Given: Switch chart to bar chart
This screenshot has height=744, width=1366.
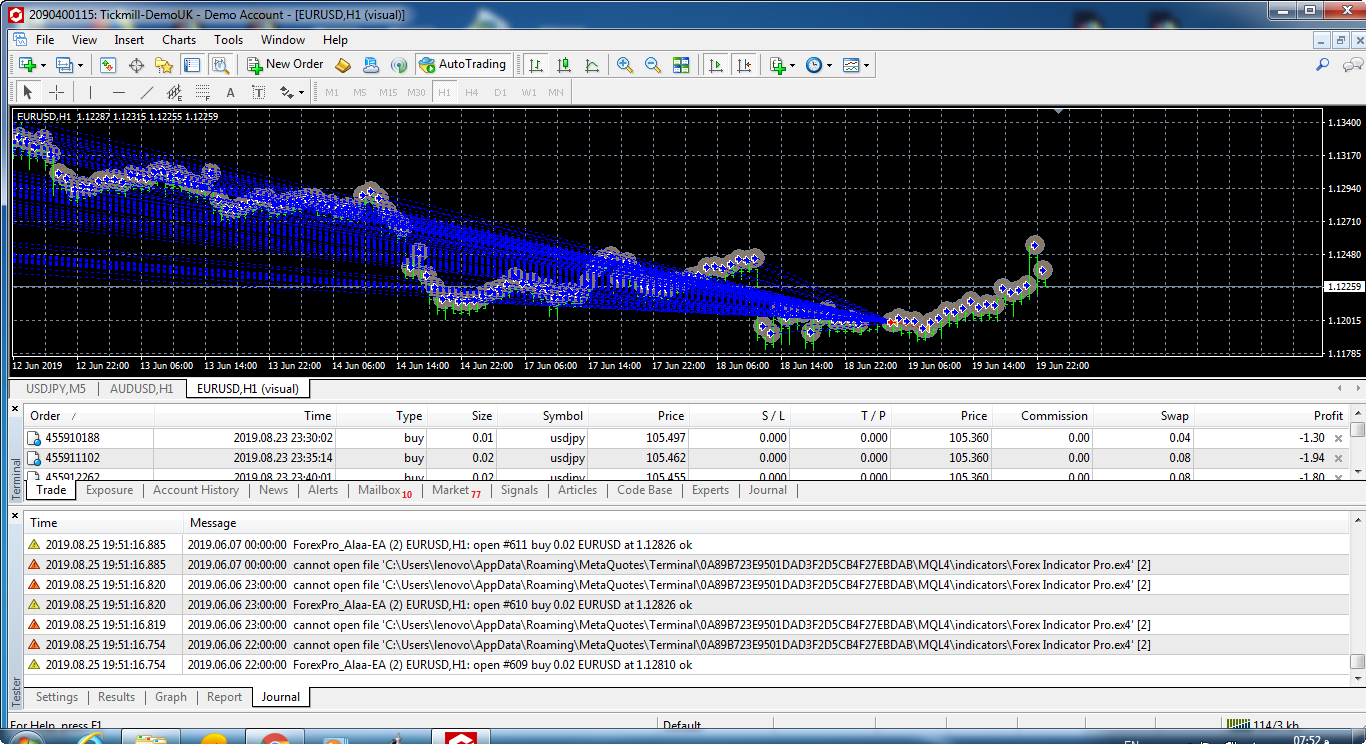Looking at the screenshot, I should click(x=536, y=65).
